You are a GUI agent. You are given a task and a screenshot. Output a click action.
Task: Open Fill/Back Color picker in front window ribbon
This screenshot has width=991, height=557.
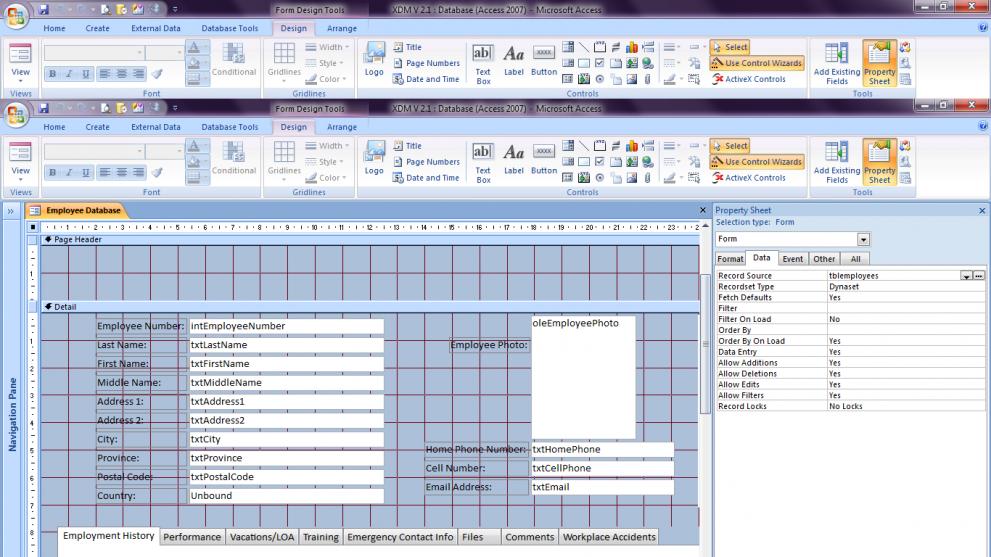click(x=197, y=162)
